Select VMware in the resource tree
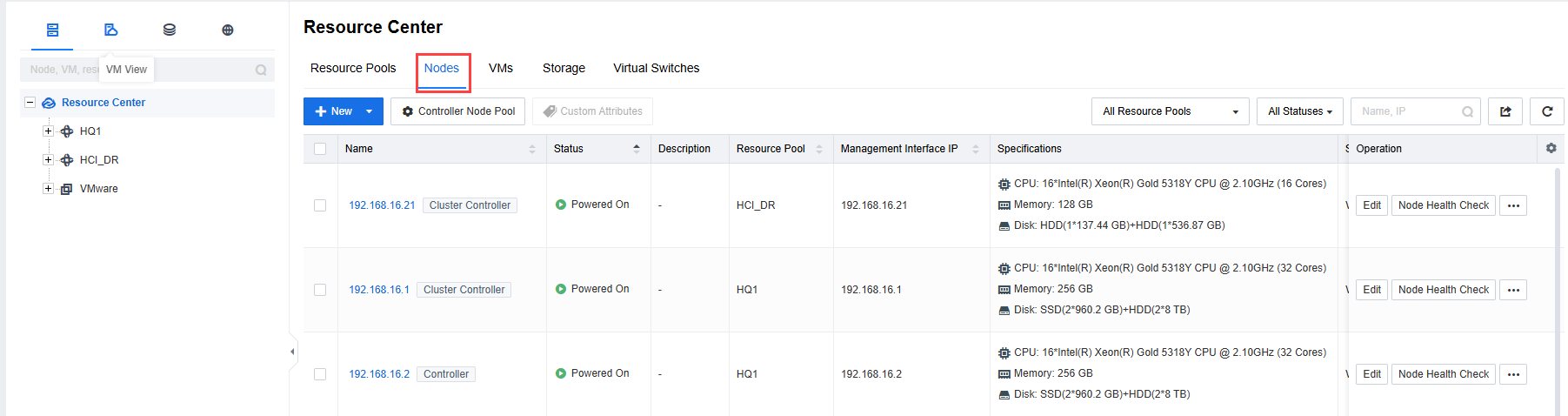This screenshot has width=1568, height=416. (x=99, y=189)
